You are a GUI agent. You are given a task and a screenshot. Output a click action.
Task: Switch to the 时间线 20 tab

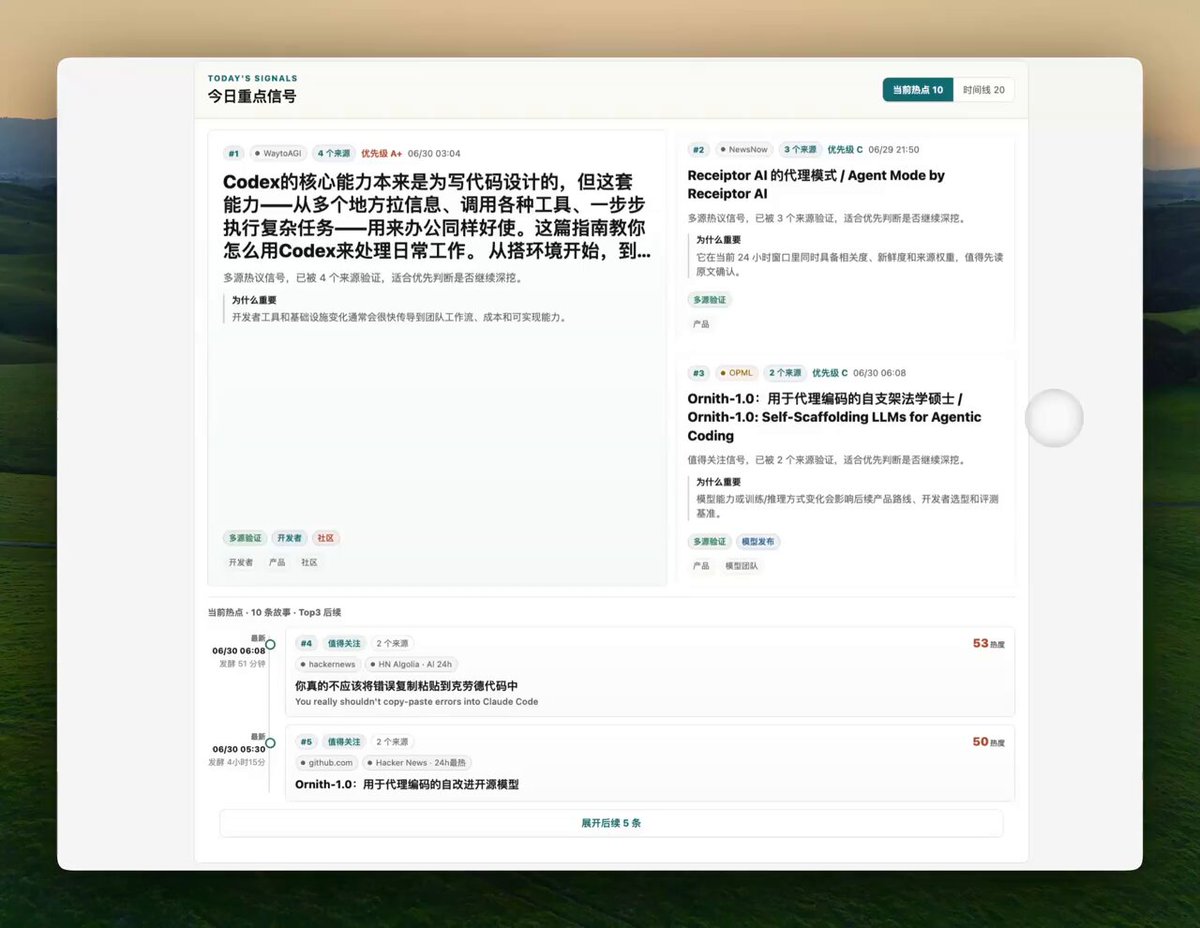(984, 90)
